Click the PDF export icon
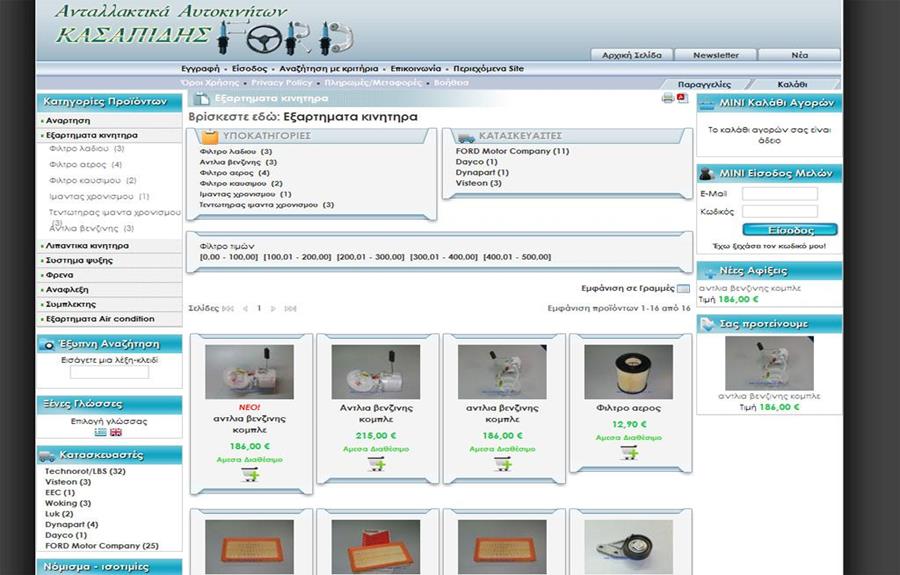Screen dimensions: 900x575 [x=682, y=98]
